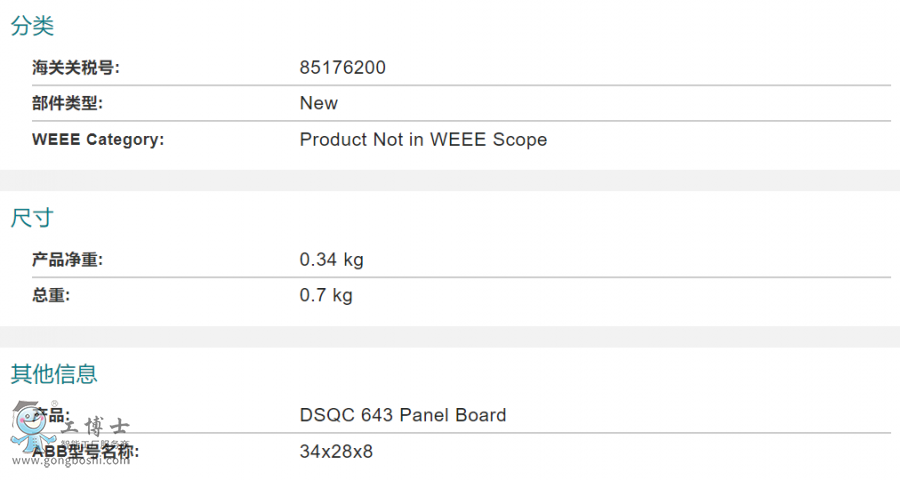Click the WEEE Category label
The image size is (900, 480).
tap(98, 140)
